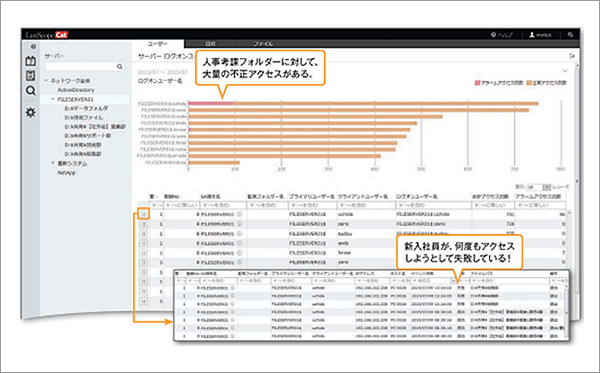
Task: Sort by the 合計アクセス回数 column header
Action: (x=490, y=196)
